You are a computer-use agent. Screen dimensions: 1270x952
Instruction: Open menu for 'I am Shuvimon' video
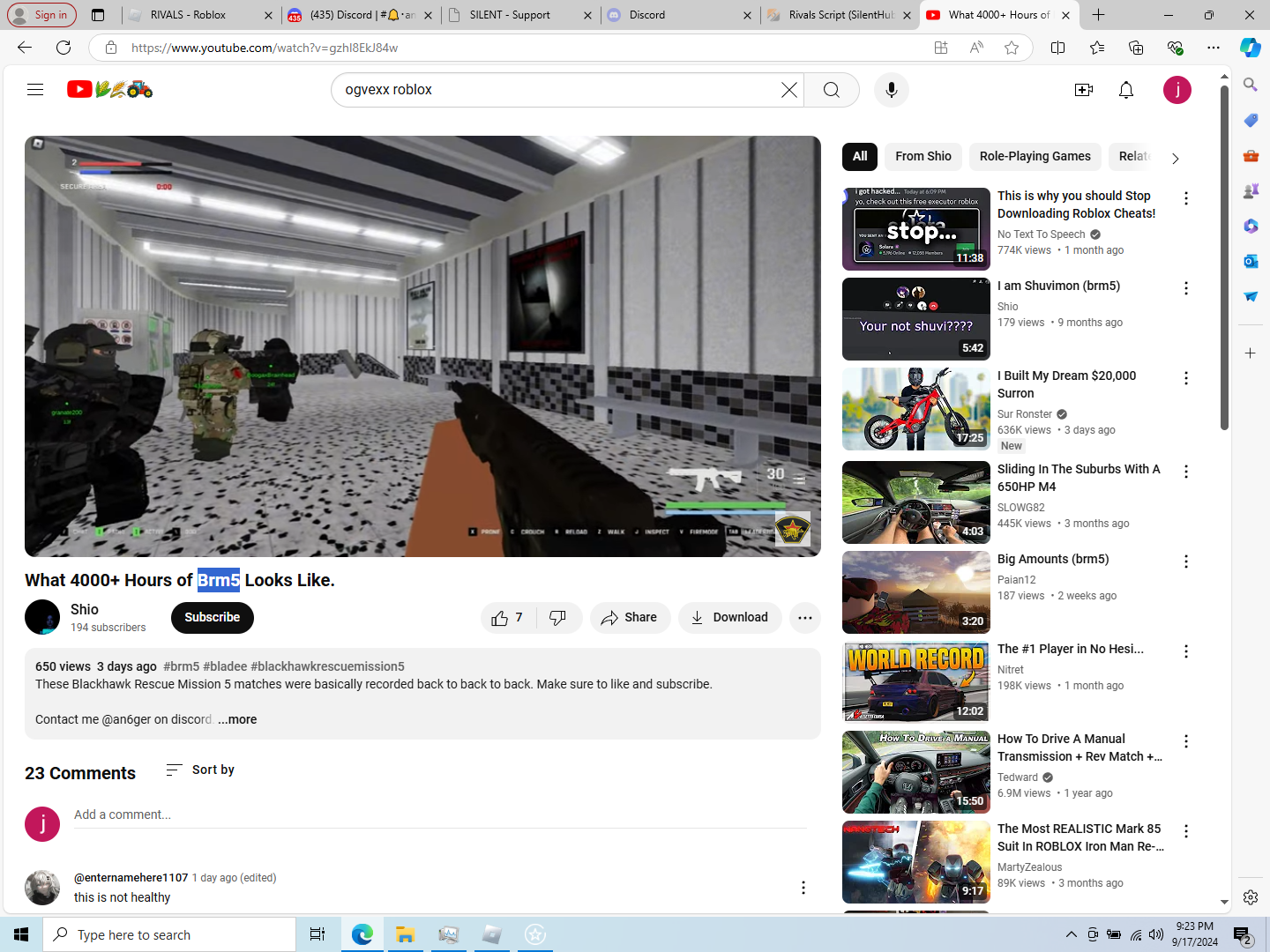click(x=1186, y=288)
